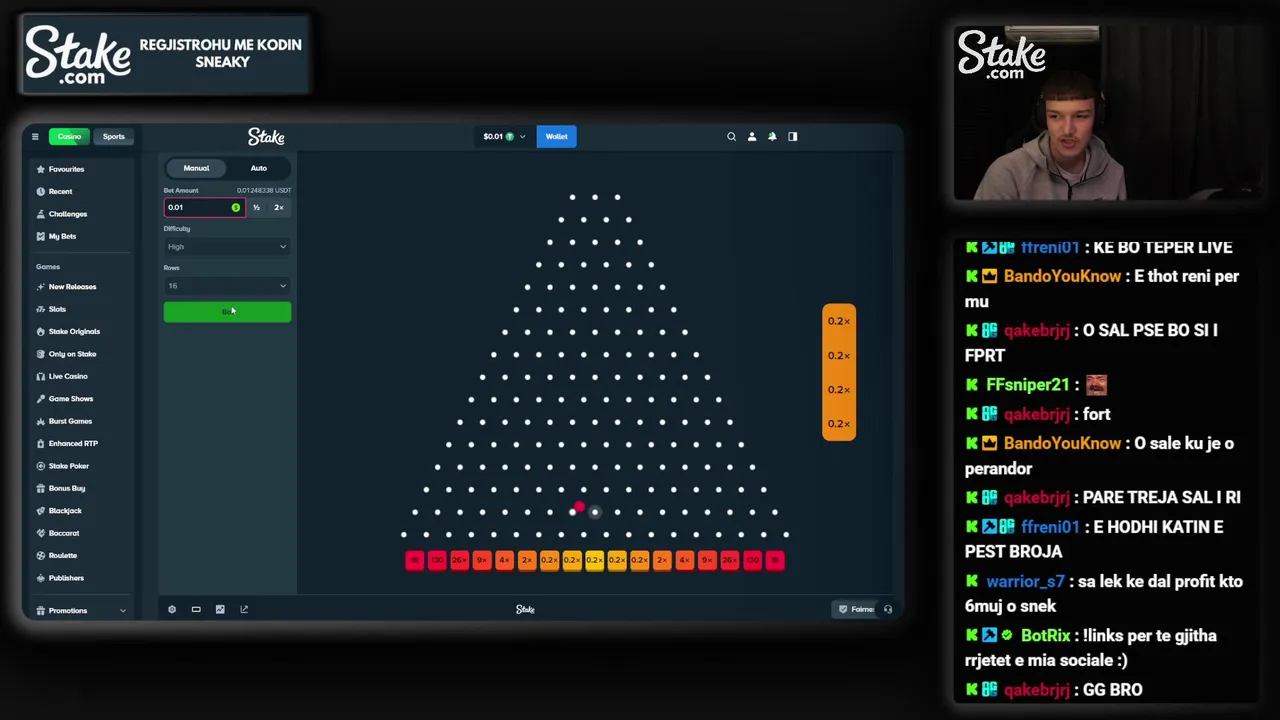Open the Difficulty dropdown
The image size is (1280, 720).
pos(227,247)
